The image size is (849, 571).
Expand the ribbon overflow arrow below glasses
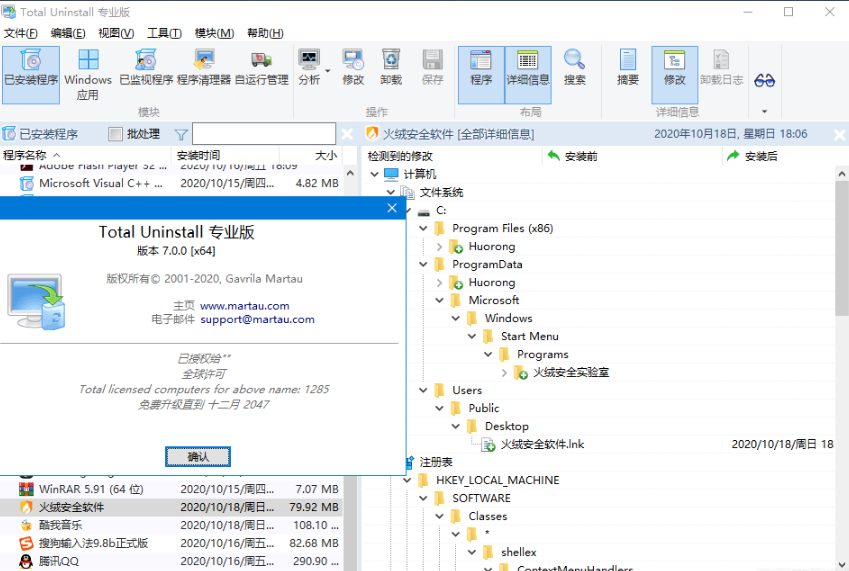click(765, 111)
